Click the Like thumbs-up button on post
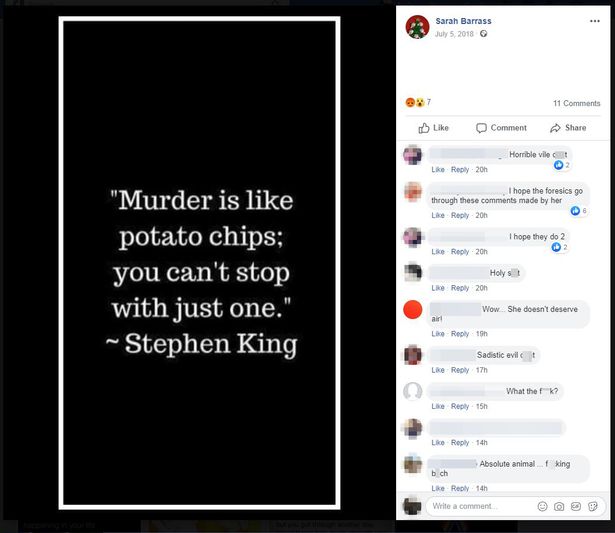 [433, 128]
